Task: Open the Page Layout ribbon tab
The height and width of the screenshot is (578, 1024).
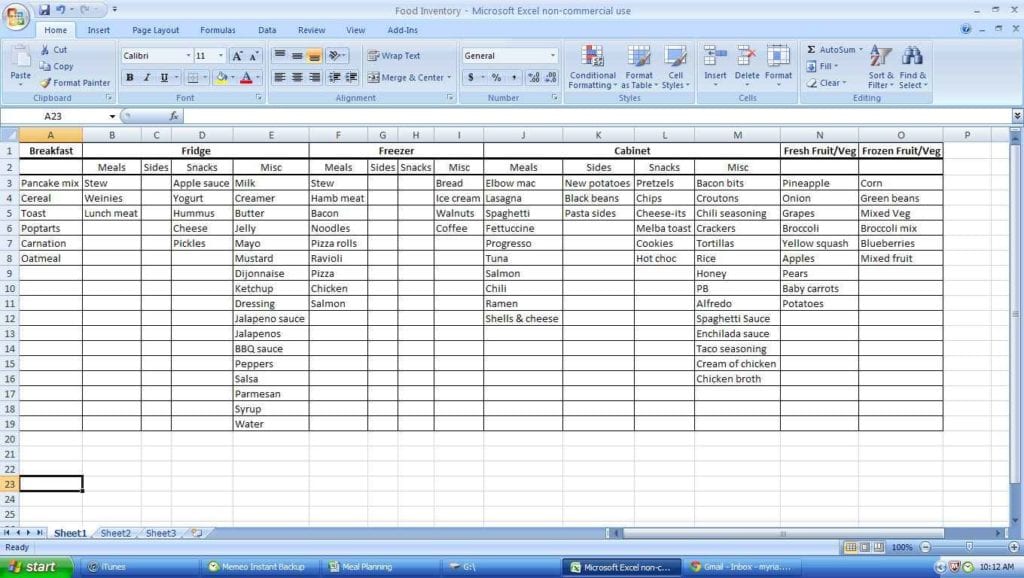Action: pyautogui.click(x=155, y=30)
